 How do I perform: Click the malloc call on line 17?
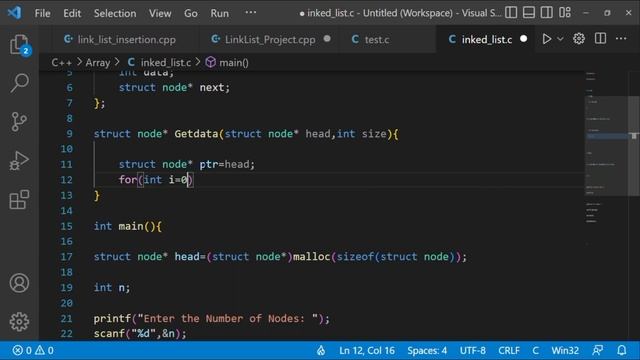(x=311, y=257)
